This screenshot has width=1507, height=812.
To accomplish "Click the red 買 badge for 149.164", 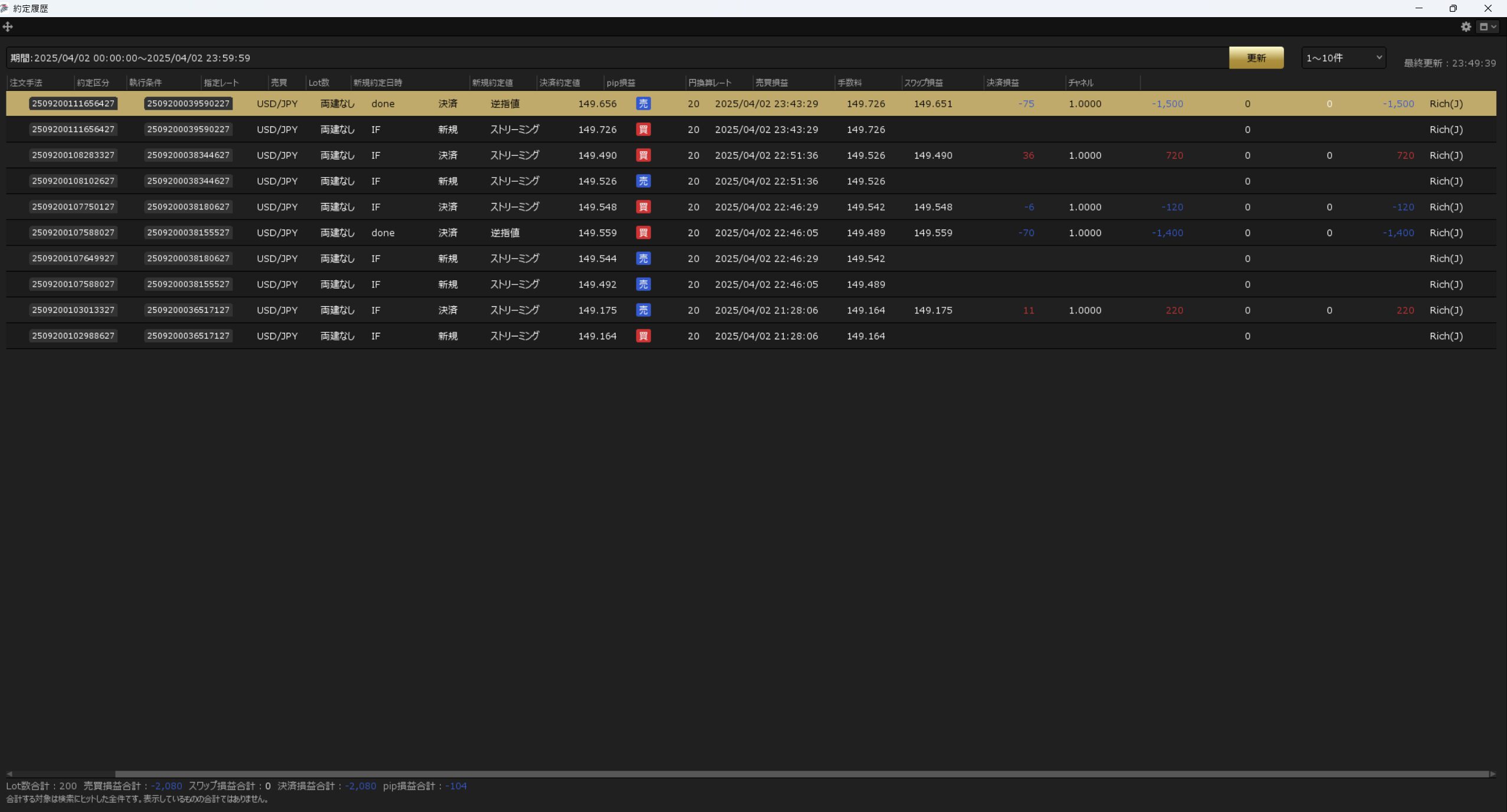I will 643,336.
